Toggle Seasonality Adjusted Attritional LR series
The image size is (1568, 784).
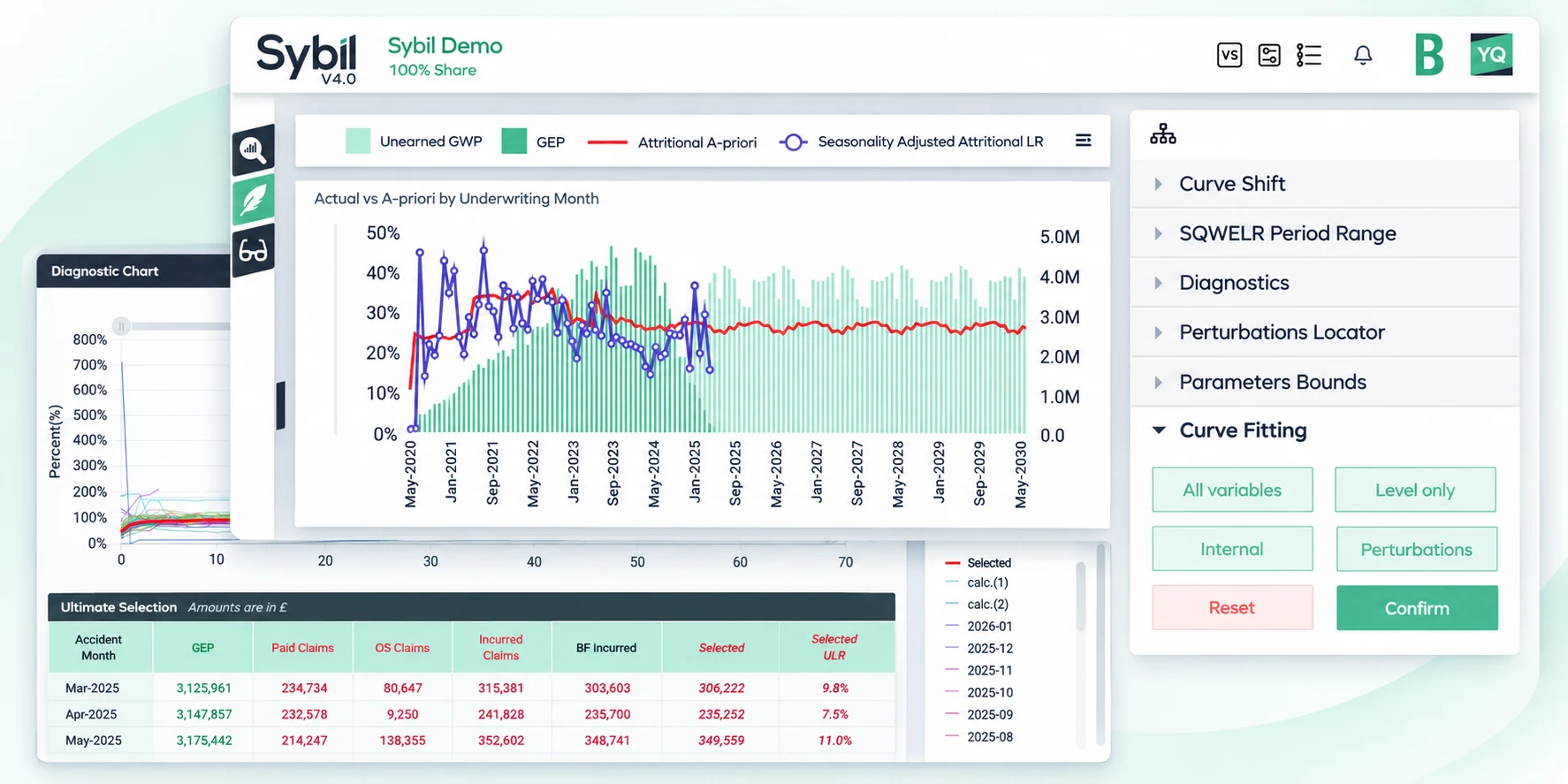point(911,141)
